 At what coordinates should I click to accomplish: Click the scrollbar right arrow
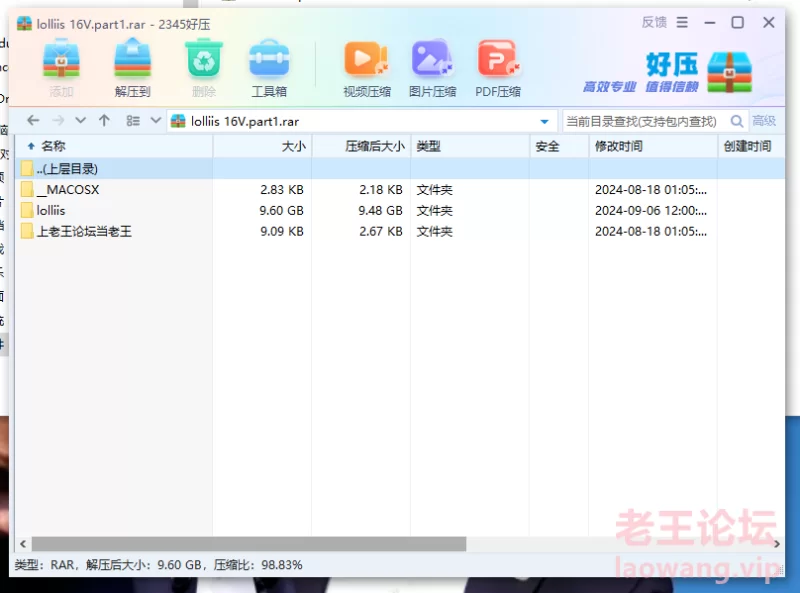(x=777, y=544)
